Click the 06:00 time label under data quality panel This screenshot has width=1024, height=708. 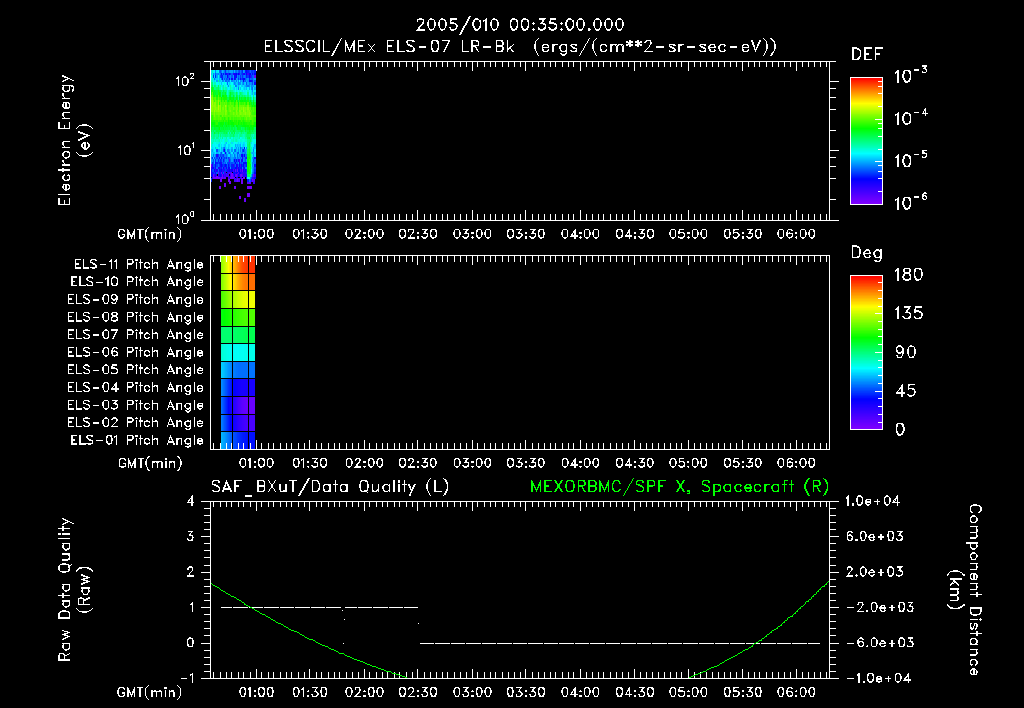pos(796,693)
